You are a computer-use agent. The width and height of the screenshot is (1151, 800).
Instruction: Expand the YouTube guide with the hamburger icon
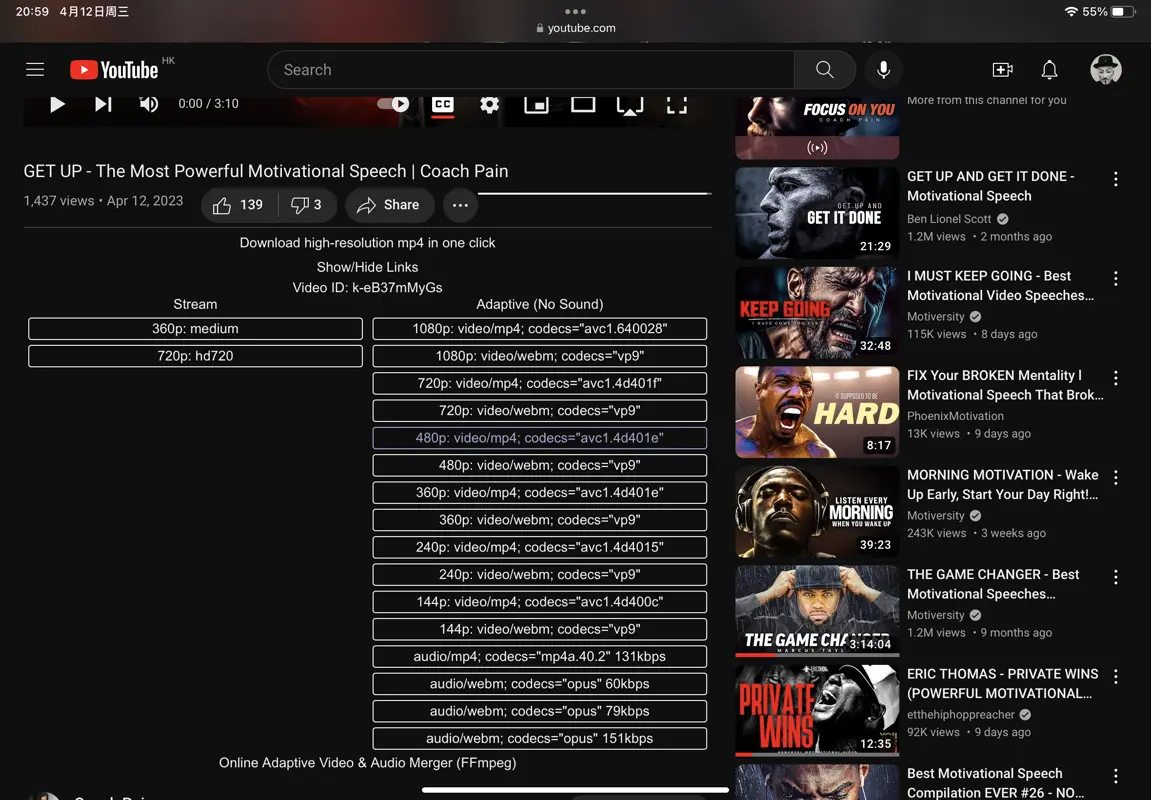(35, 69)
